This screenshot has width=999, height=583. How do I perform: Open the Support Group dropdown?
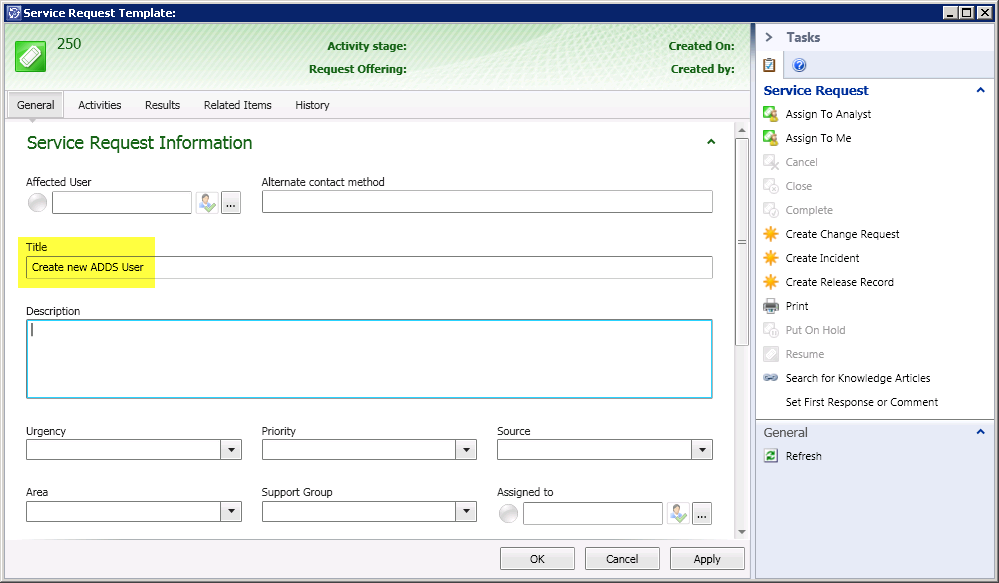(467, 511)
